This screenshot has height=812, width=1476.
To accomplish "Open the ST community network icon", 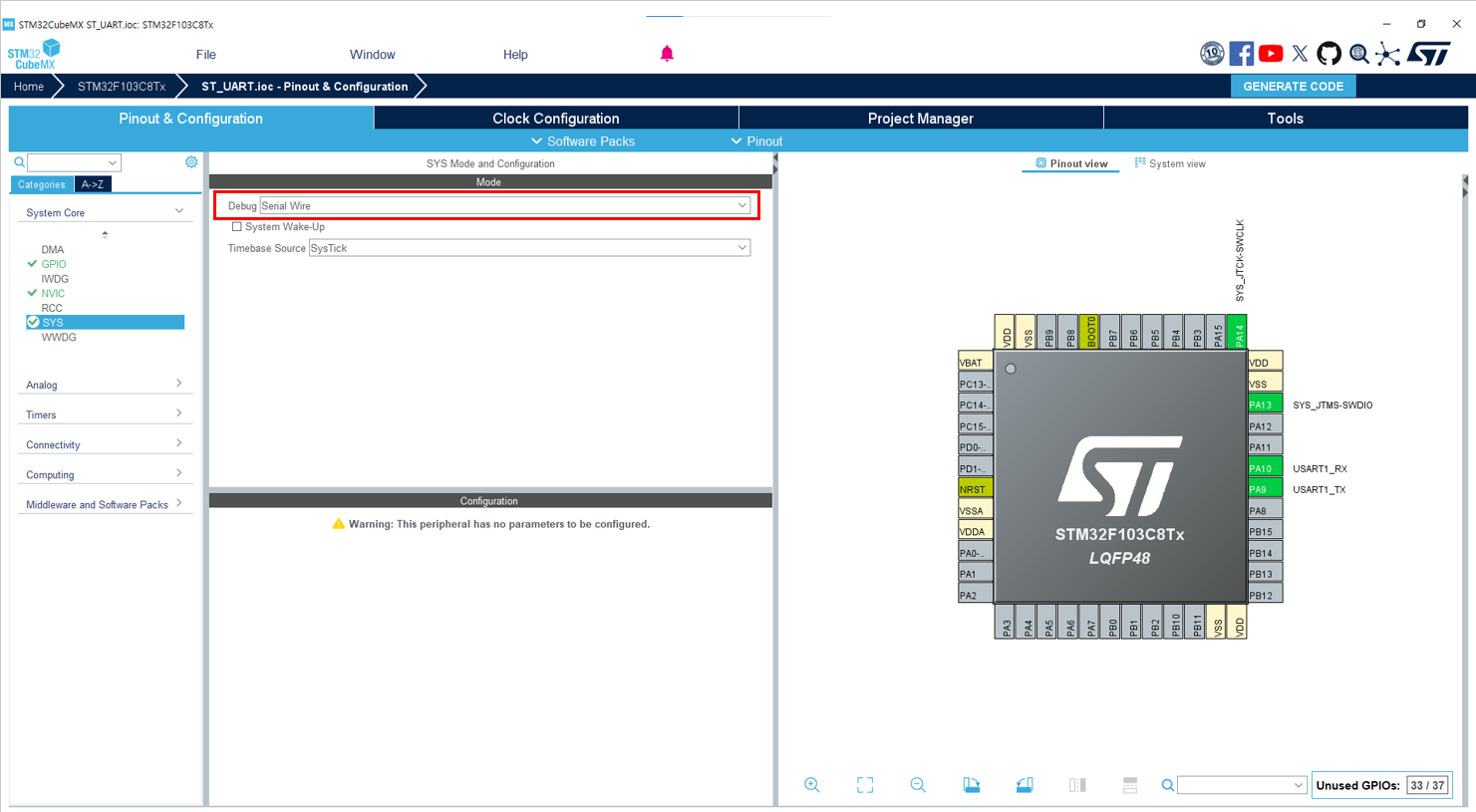I will tap(1387, 54).
